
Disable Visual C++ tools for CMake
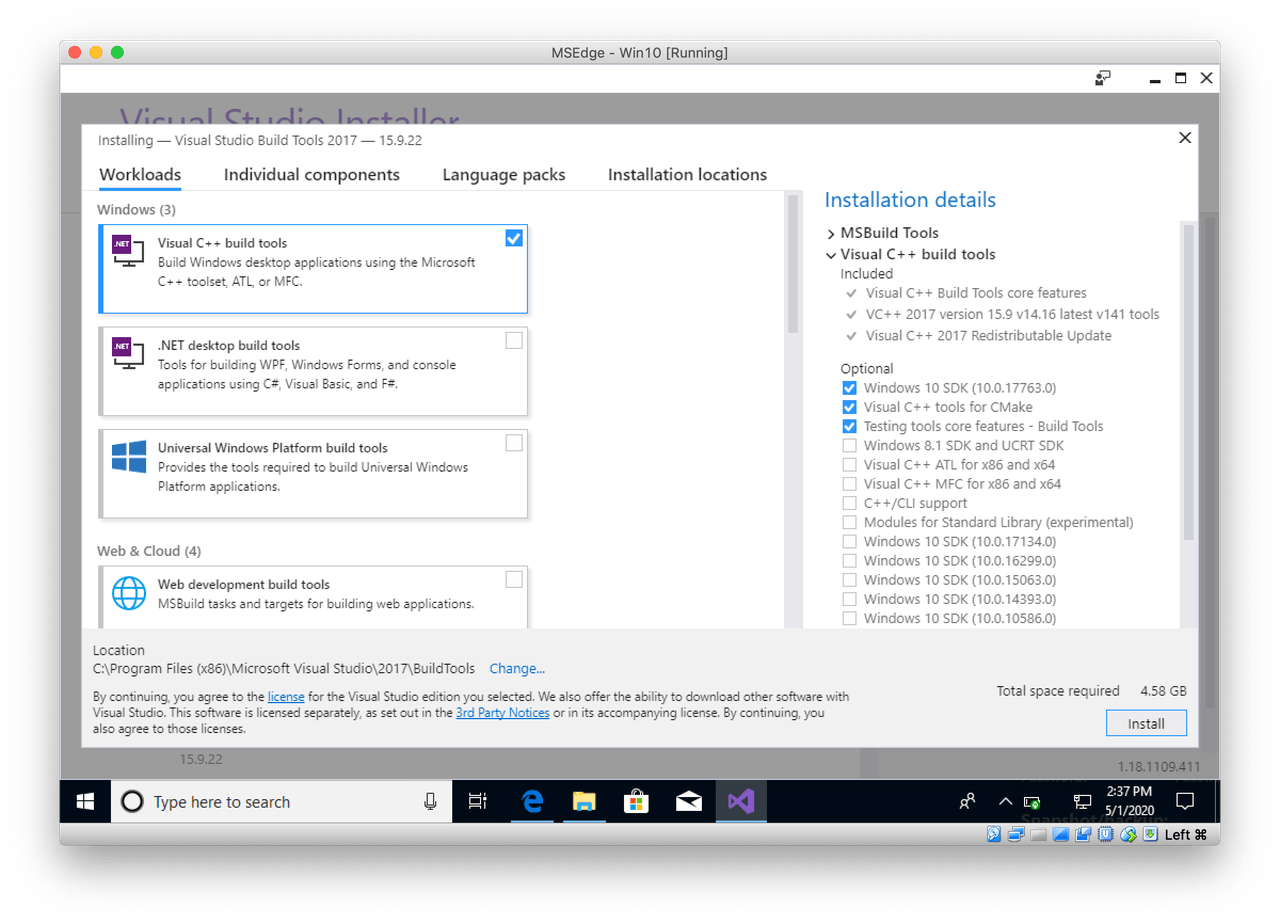click(x=849, y=406)
